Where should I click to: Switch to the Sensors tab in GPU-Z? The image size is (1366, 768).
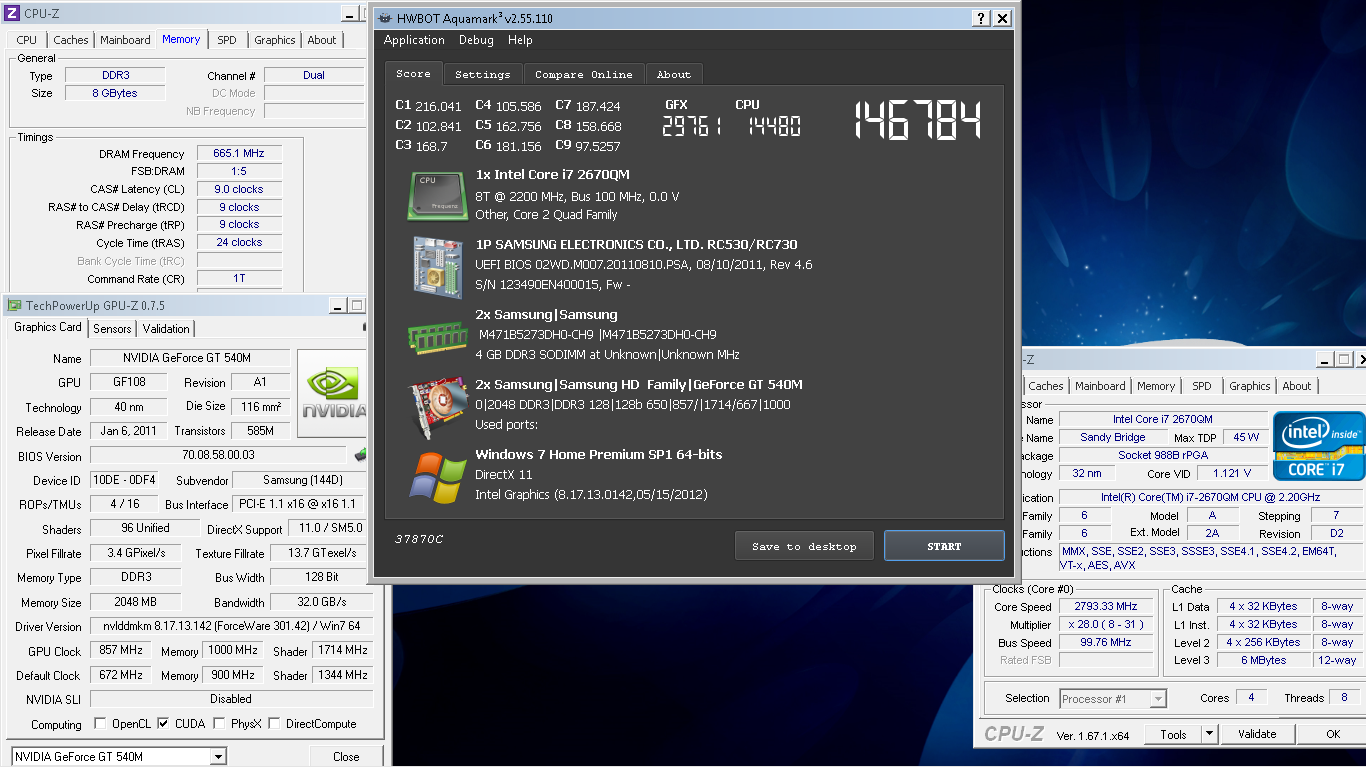(x=112, y=328)
